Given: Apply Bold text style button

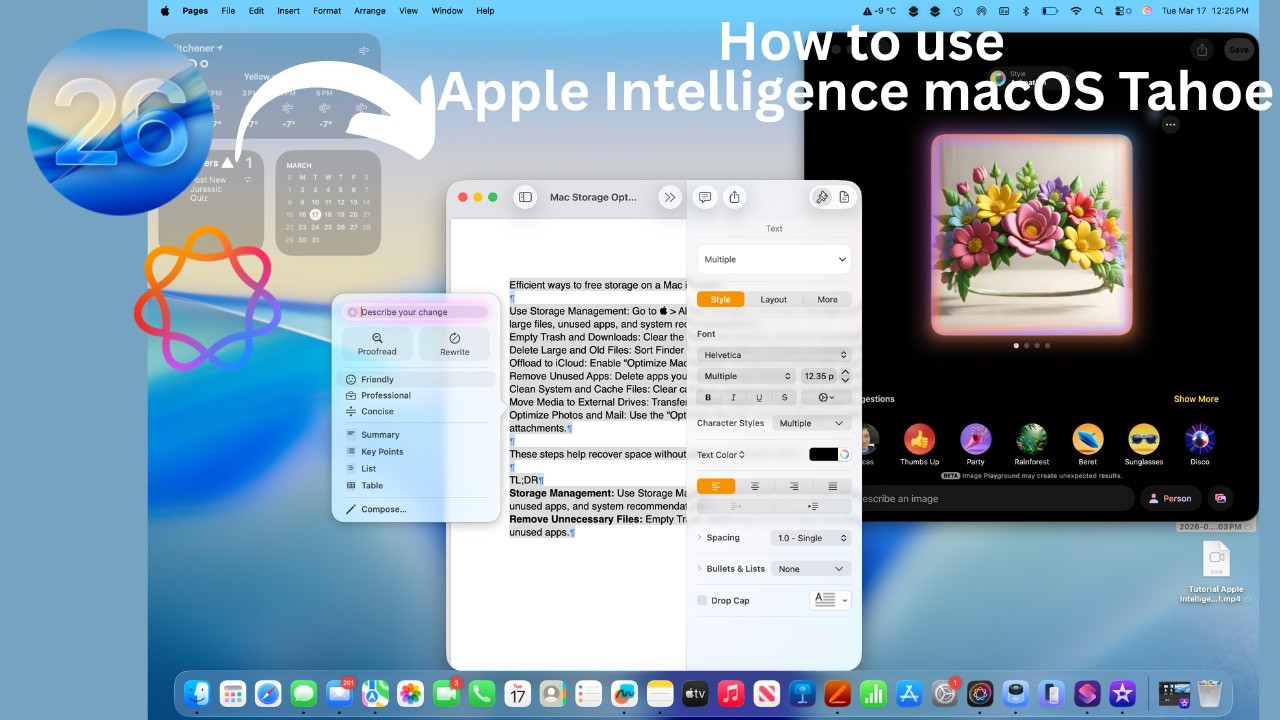Looking at the screenshot, I should [x=708, y=397].
